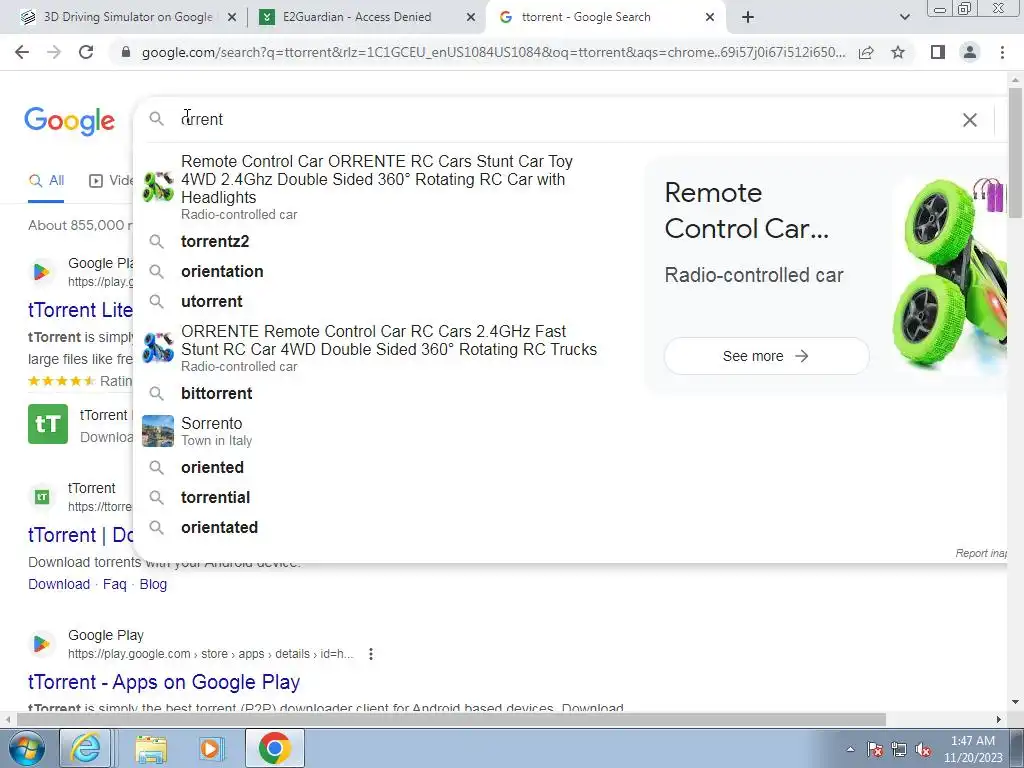
Task: Click the vertical scrollbar thumb
Action: (x=1016, y=152)
